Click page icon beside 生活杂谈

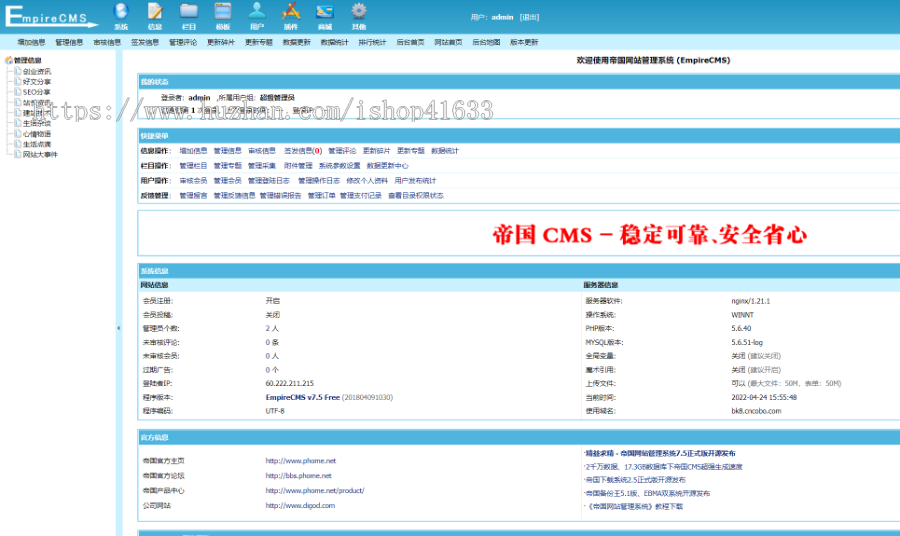pos(18,123)
